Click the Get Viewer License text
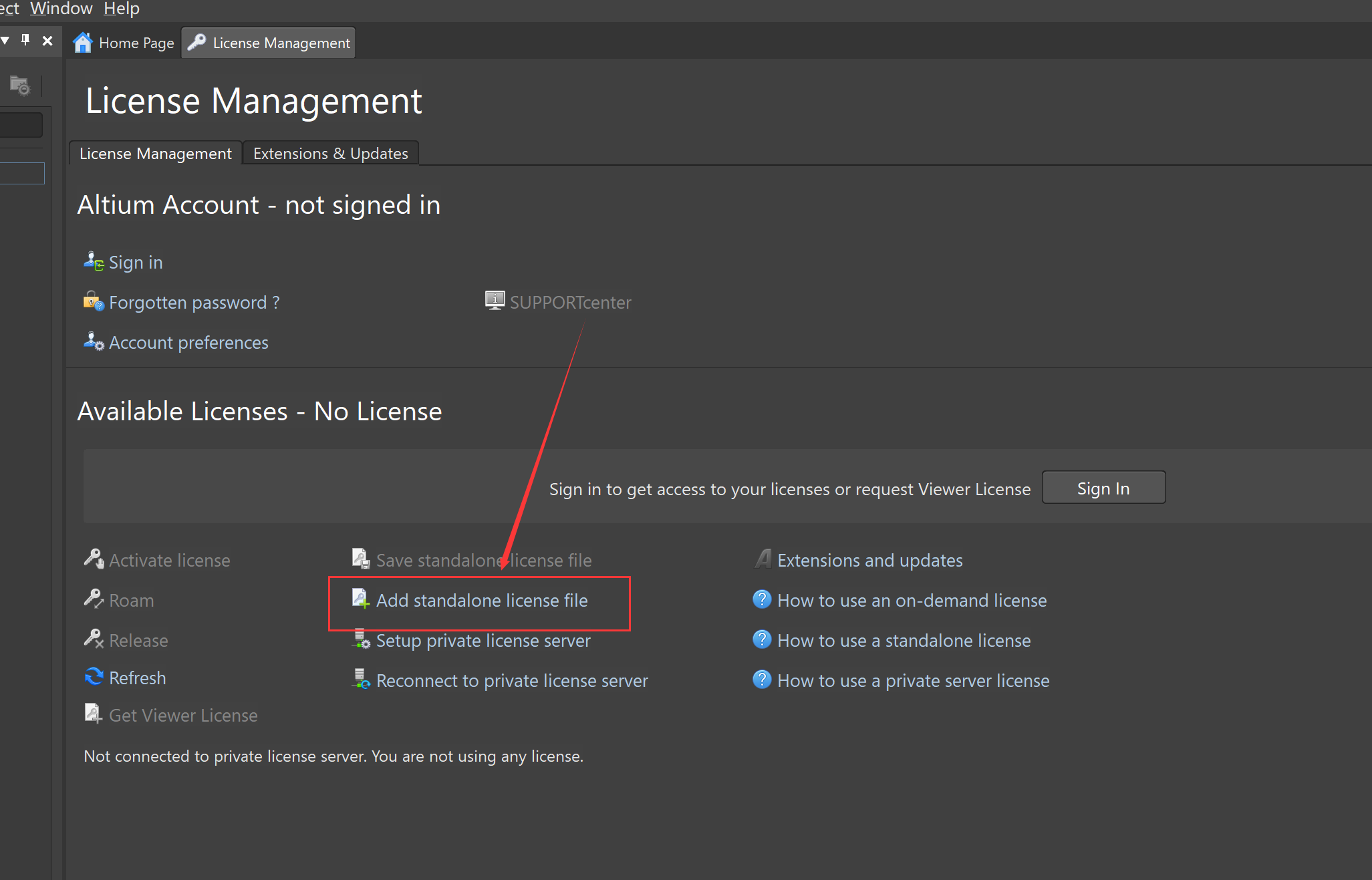The height and width of the screenshot is (880, 1372). 183,716
